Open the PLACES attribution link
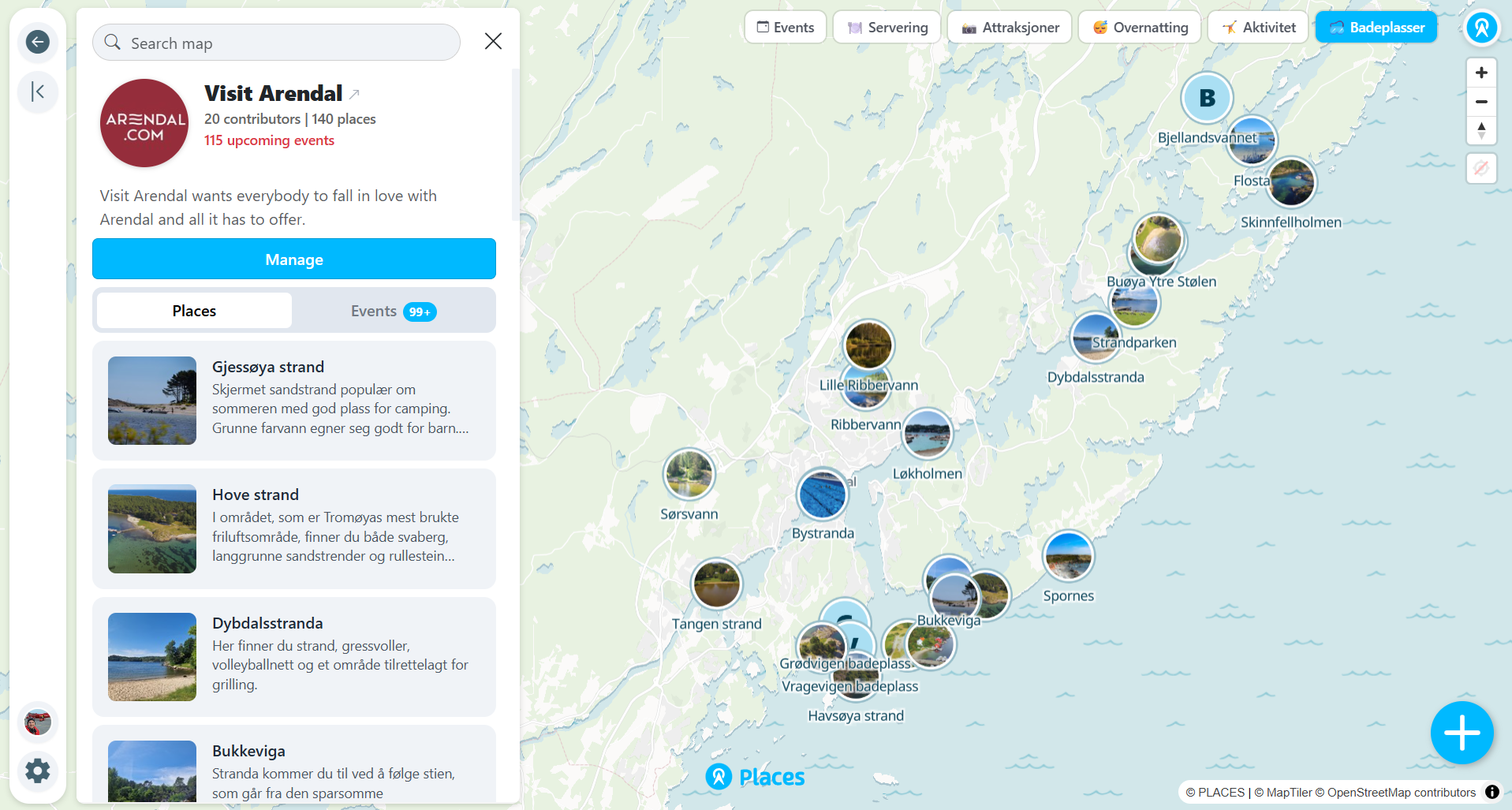1512x810 pixels. (x=1215, y=793)
